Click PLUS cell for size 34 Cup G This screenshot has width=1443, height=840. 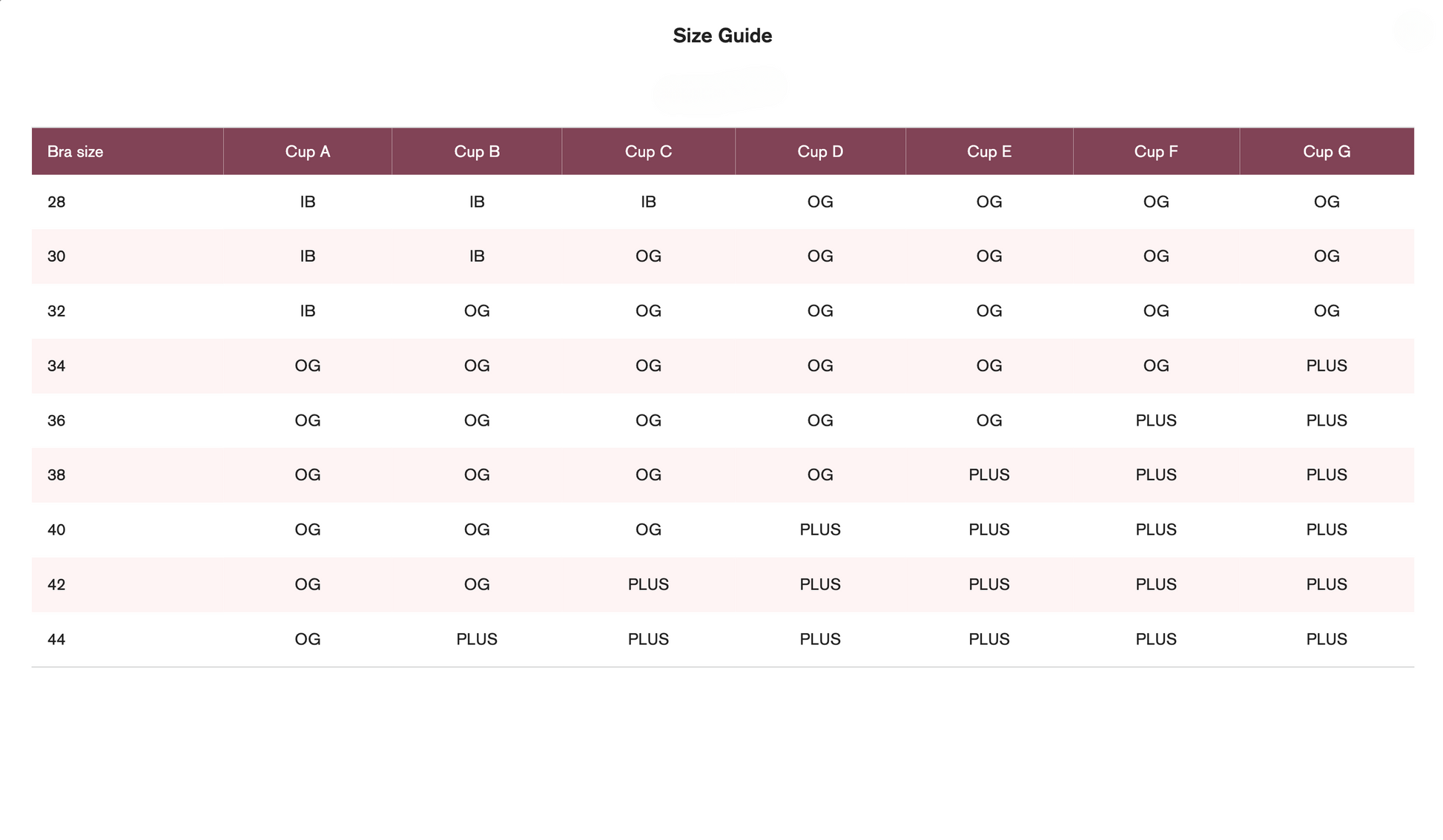tap(1327, 366)
